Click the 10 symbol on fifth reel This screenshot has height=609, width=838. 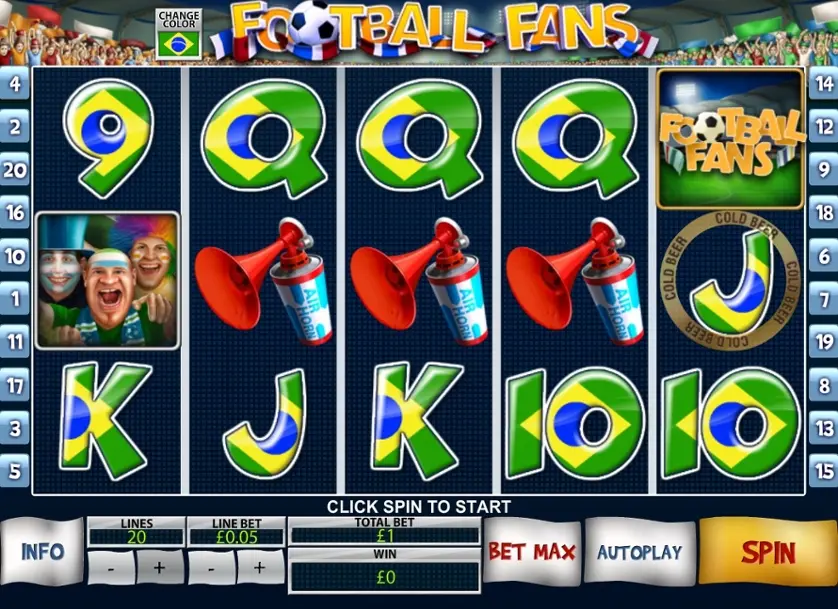(730, 423)
